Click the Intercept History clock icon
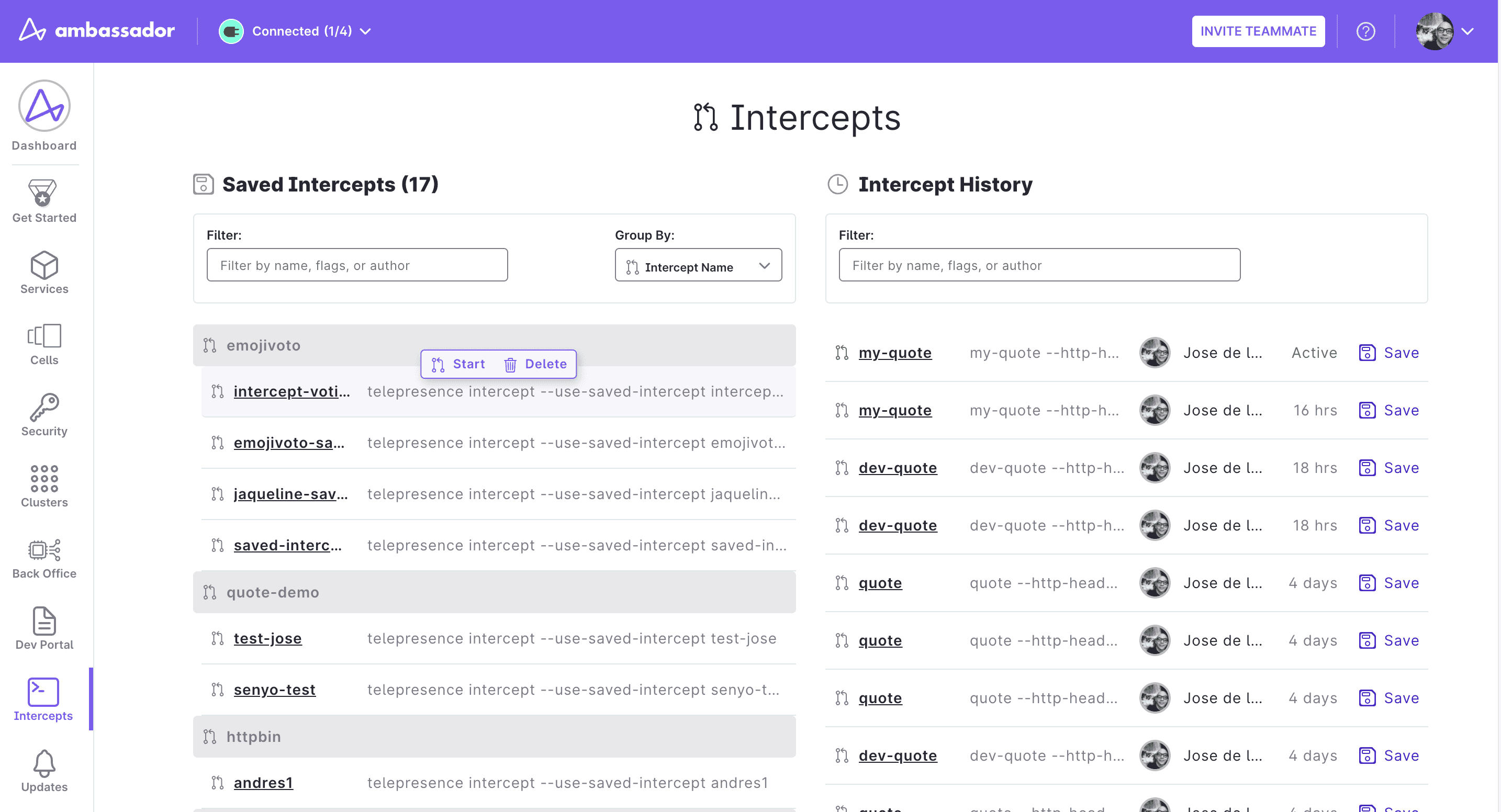1501x812 pixels. 838,184
